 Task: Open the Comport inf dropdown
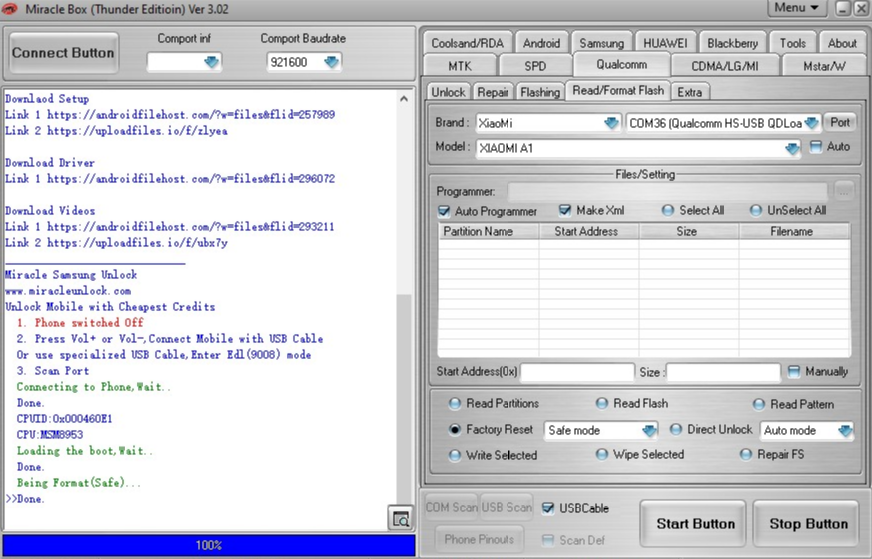[x=211, y=62]
